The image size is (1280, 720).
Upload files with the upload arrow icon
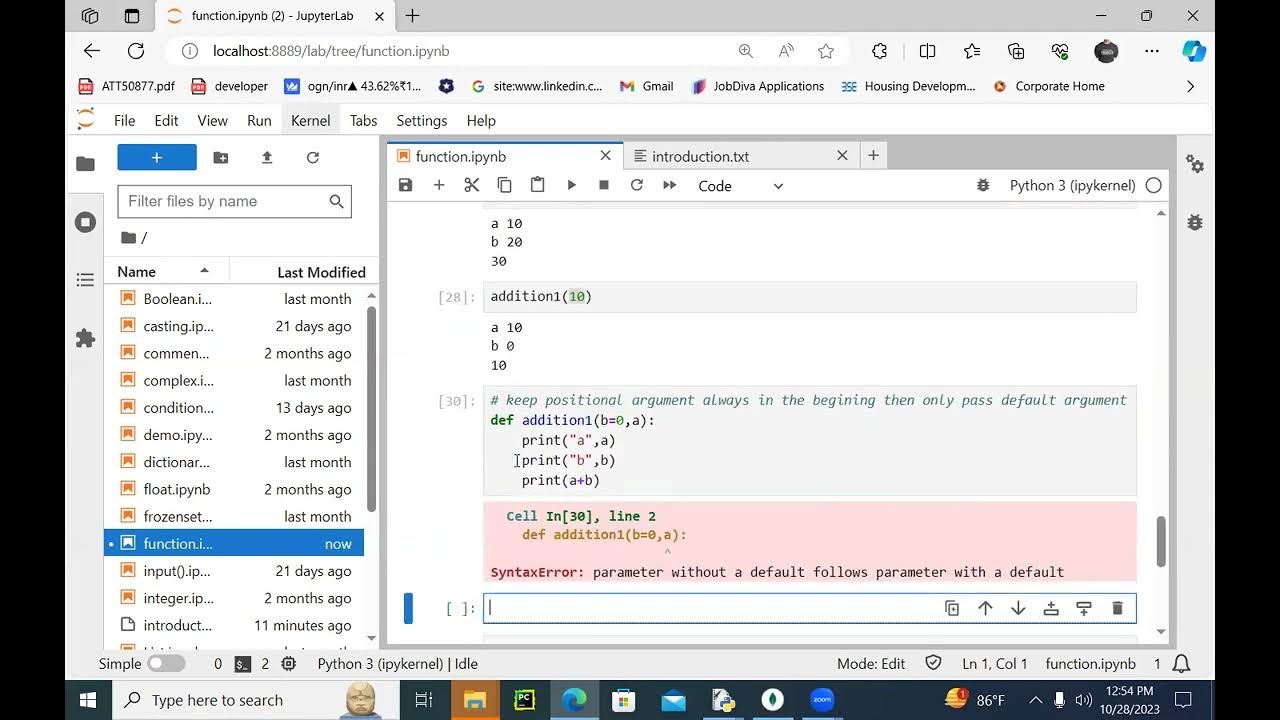[267, 157]
